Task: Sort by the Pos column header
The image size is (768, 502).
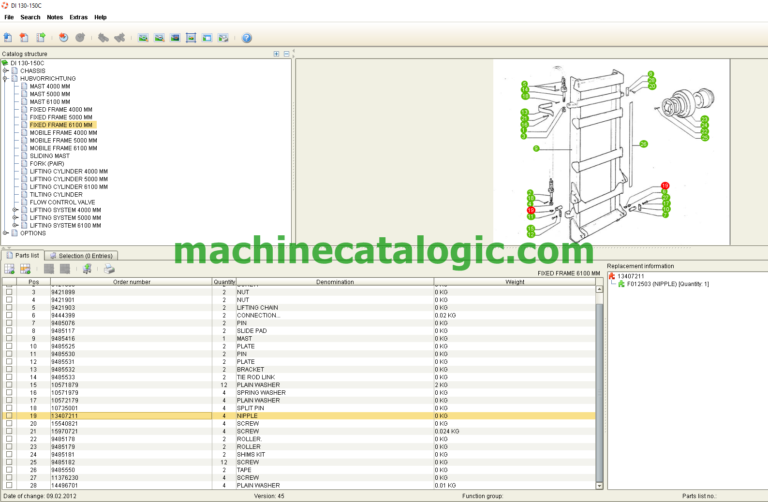Action: pyautogui.click(x=33, y=282)
